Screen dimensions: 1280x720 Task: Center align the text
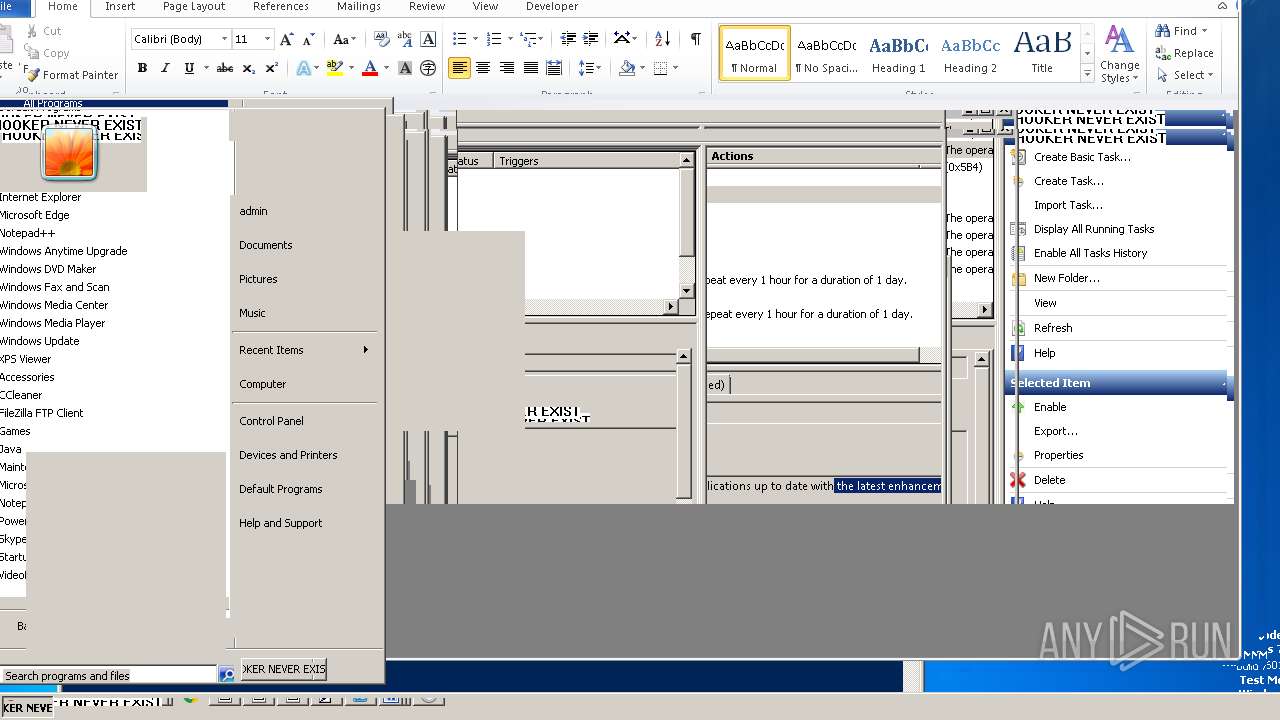click(483, 68)
